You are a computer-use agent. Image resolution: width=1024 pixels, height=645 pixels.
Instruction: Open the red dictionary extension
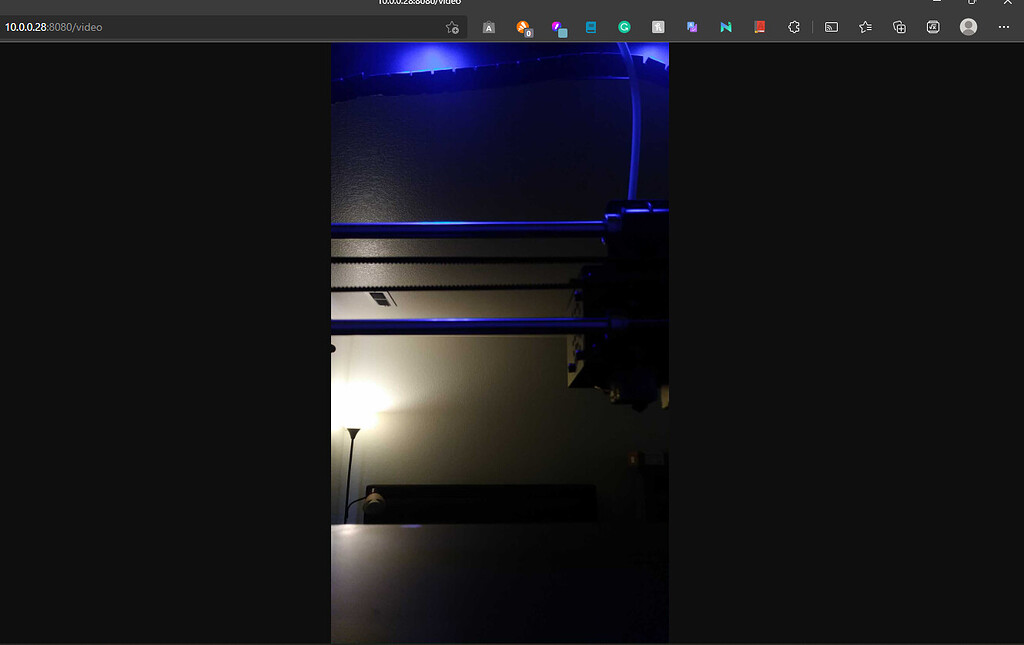[x=759, y=27]
